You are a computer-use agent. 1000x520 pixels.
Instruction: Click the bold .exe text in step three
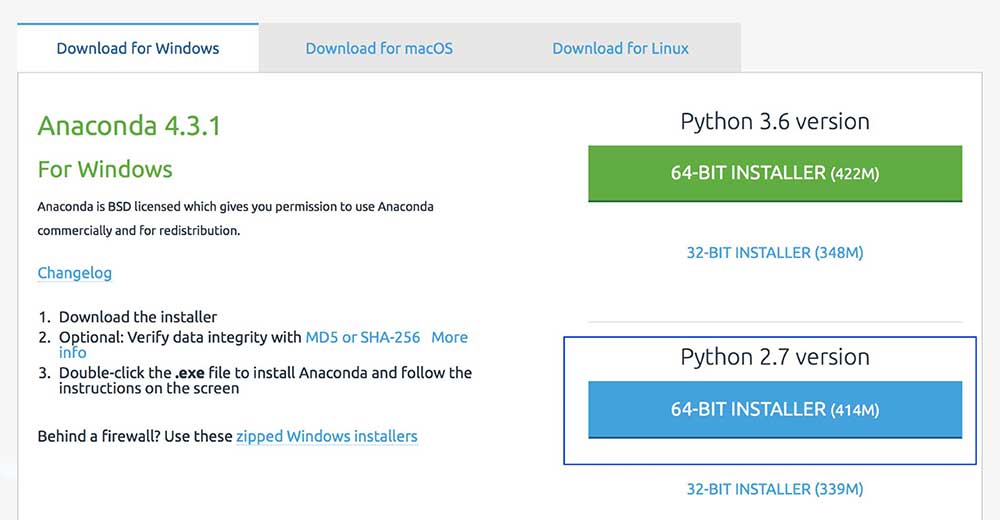tap(189, 373)
